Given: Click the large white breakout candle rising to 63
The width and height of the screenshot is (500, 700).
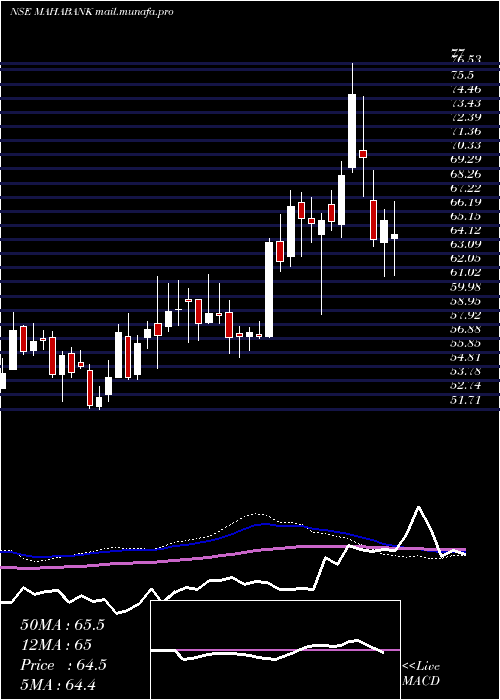Looking at the screenshot, I should coord(269,289).
